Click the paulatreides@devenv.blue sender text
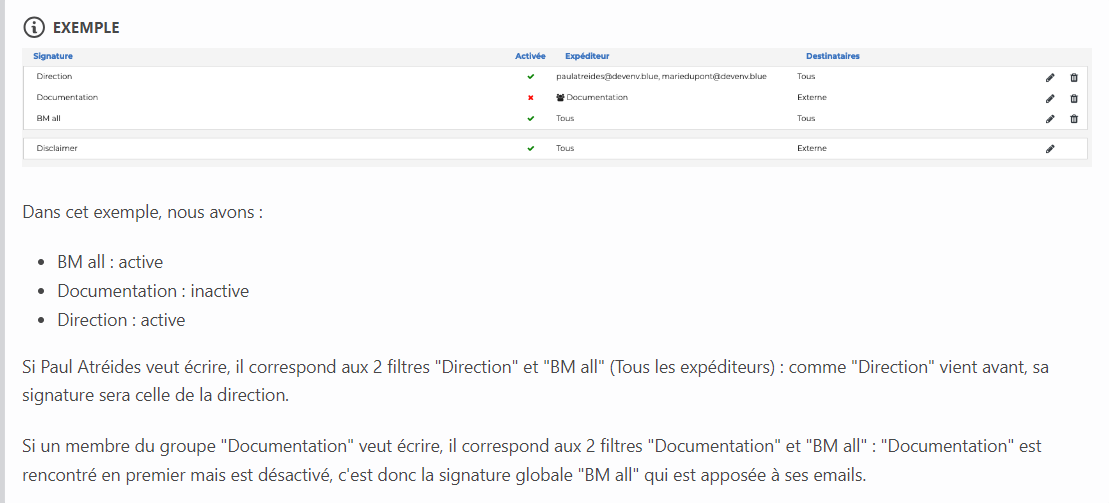This screenshot has height=503, width=1109. [607, 76]
